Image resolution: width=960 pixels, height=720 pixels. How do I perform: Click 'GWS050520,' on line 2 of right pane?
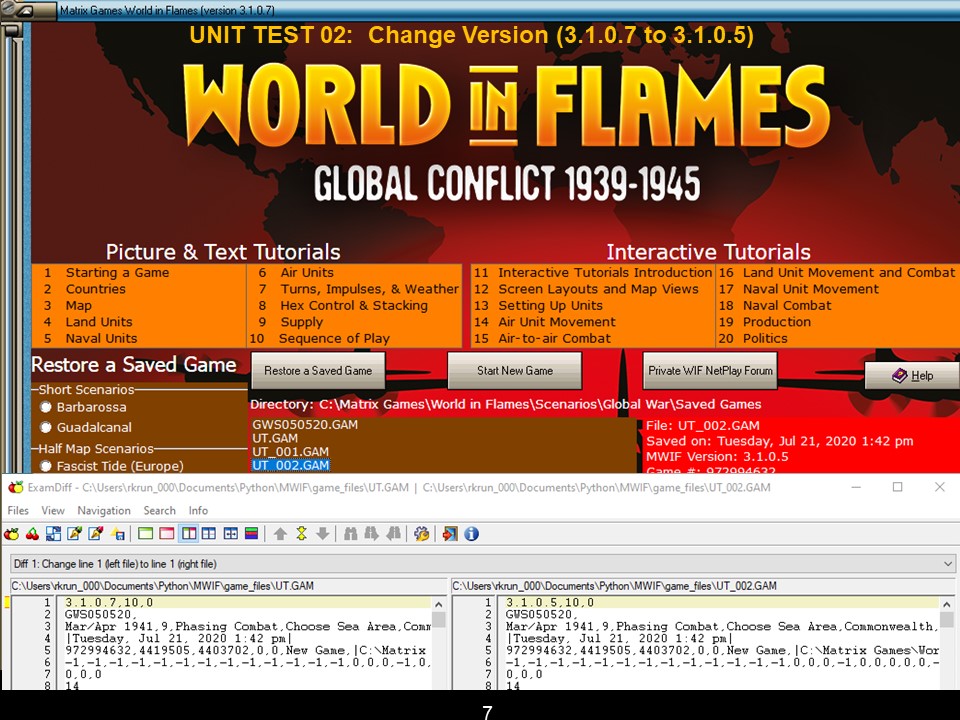point(536,614)
